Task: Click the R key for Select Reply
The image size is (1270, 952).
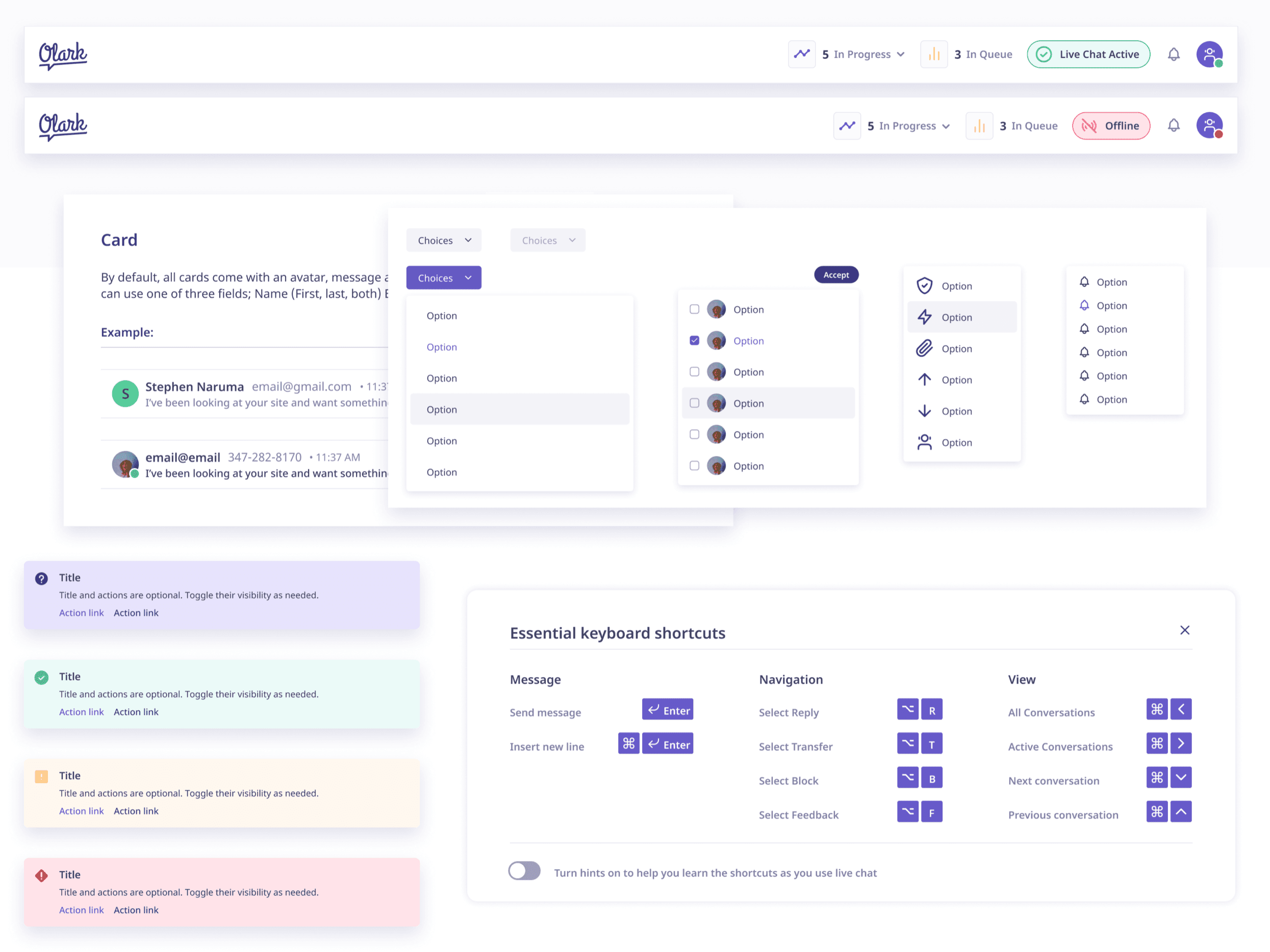Action: click(931, 709)
